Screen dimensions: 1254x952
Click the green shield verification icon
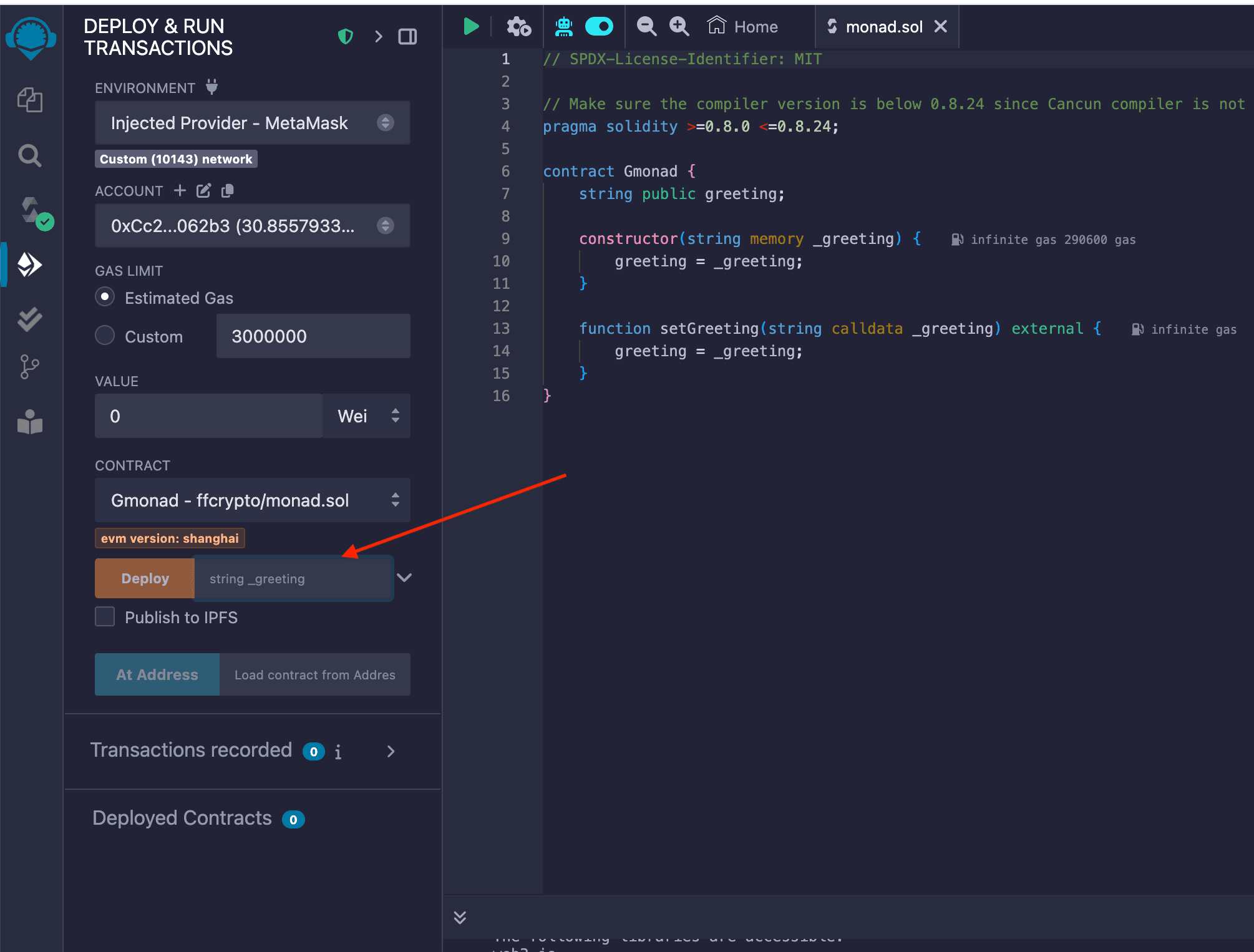[346, 37]
